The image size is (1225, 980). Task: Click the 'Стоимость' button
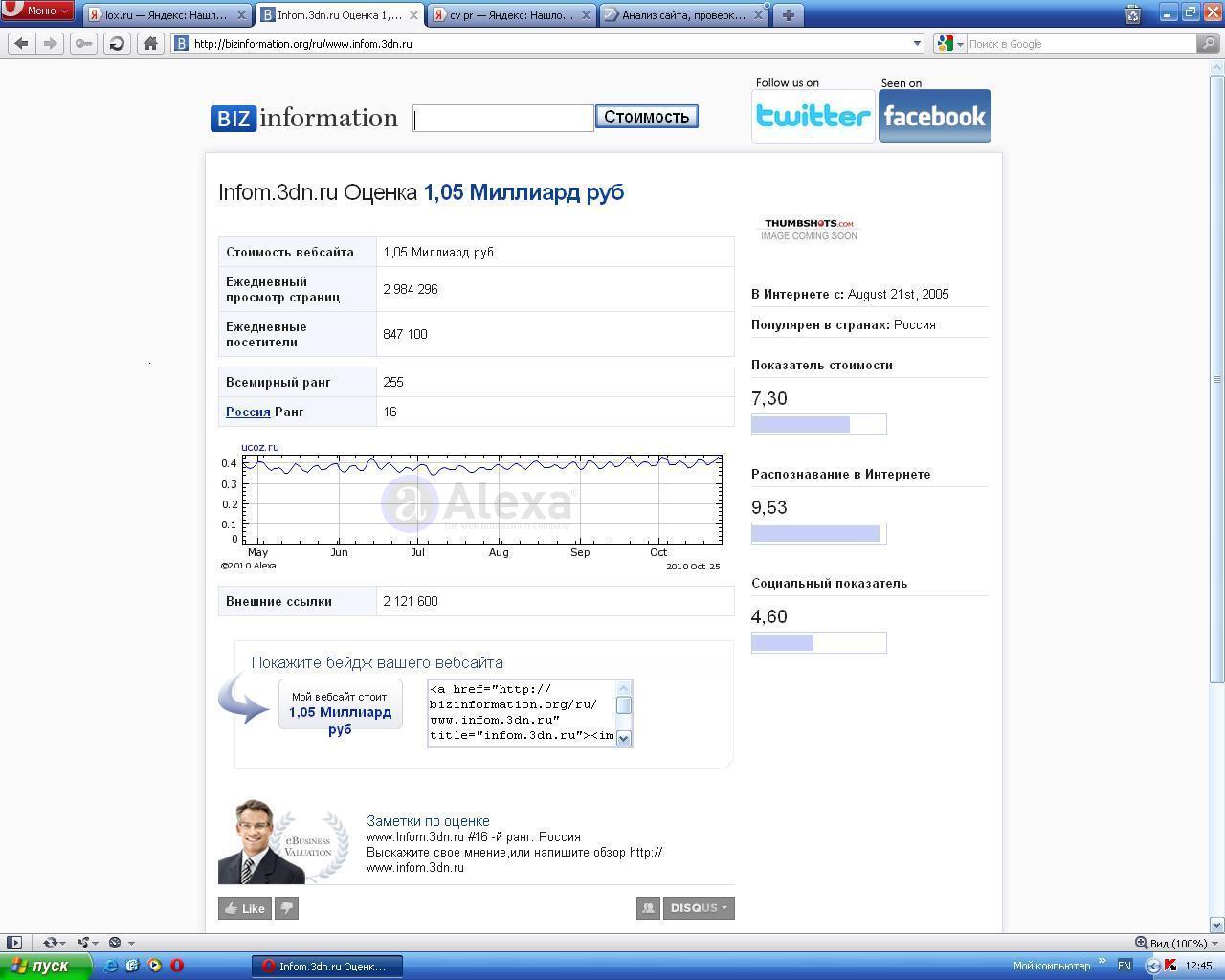(x=647, y=116)
